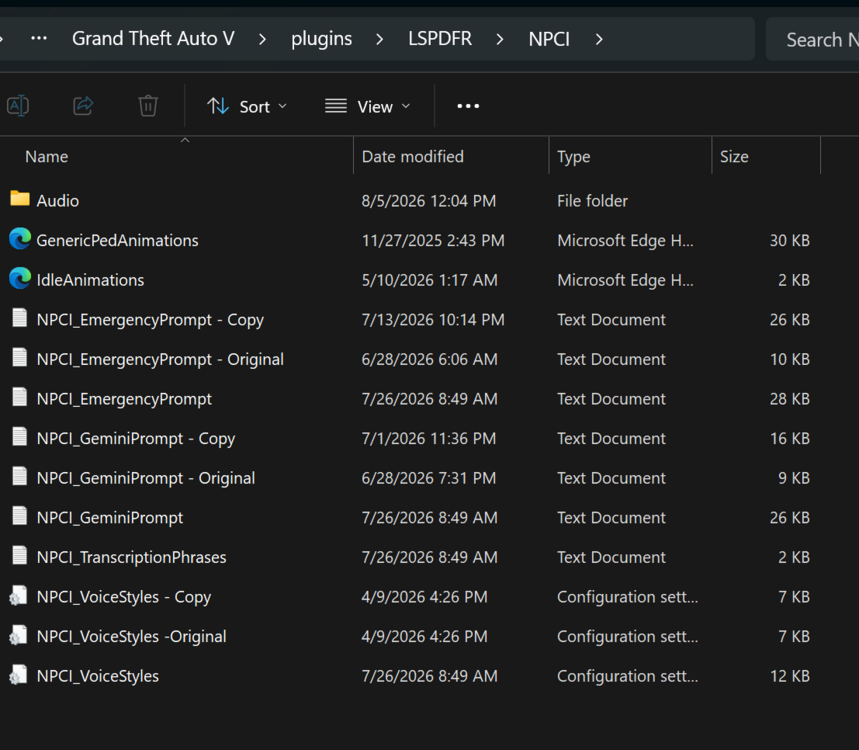Image resolution: width=859 pixels, height=750 pixels.
Task: Click date 6/28/2026 6:06 AM
Action: click(430, 359)
